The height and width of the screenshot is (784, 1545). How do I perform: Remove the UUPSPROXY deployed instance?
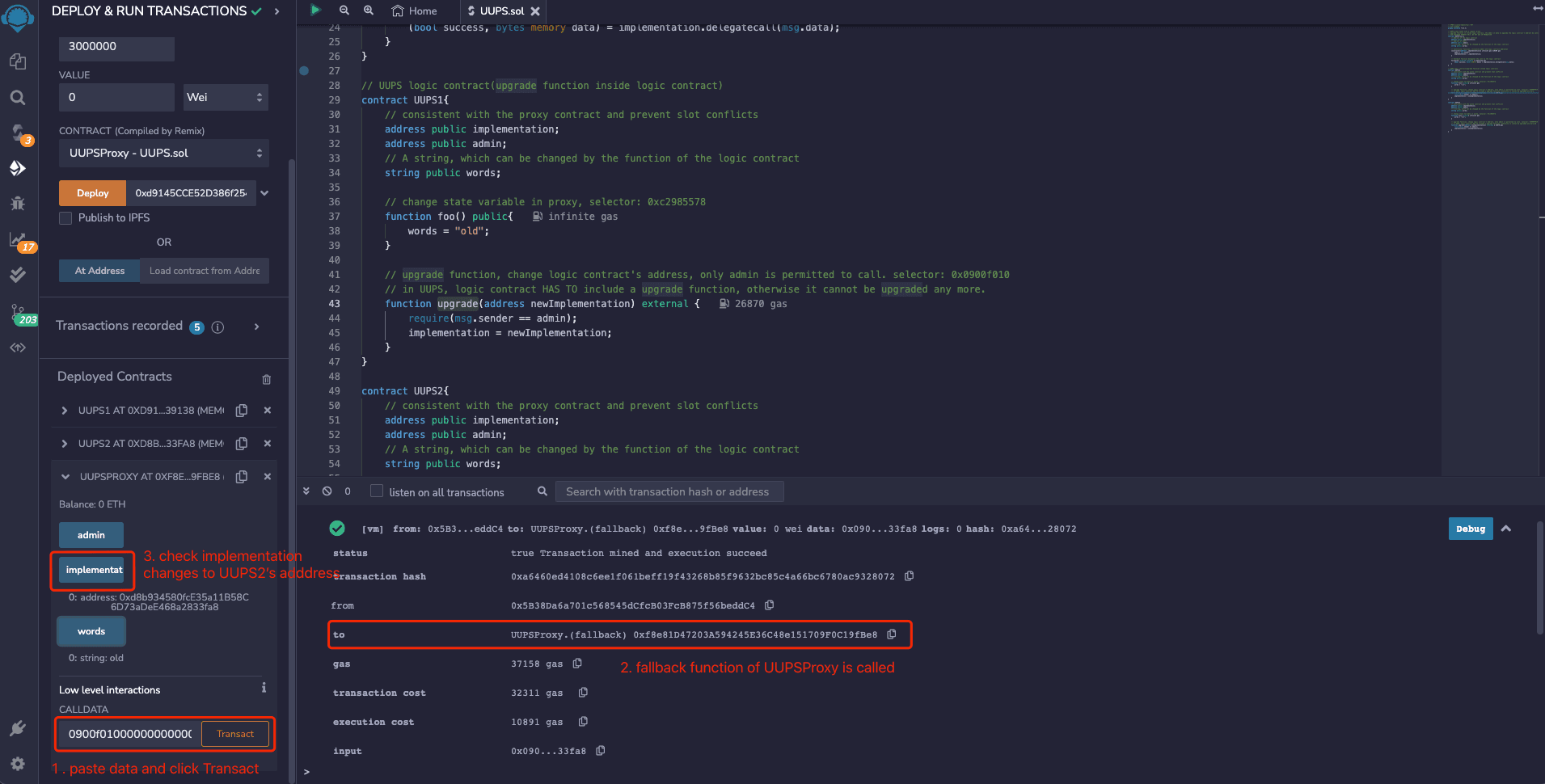(268, 477)
